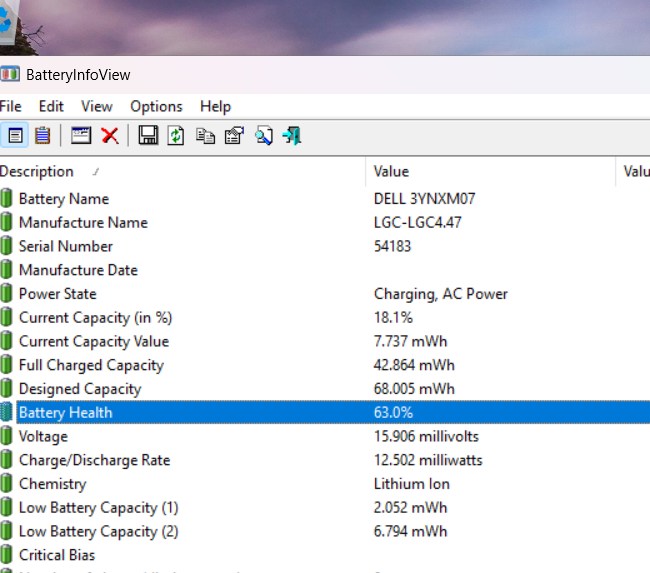
Task: Click the battery icon beside Battery Health
Action: coord(6,412)
